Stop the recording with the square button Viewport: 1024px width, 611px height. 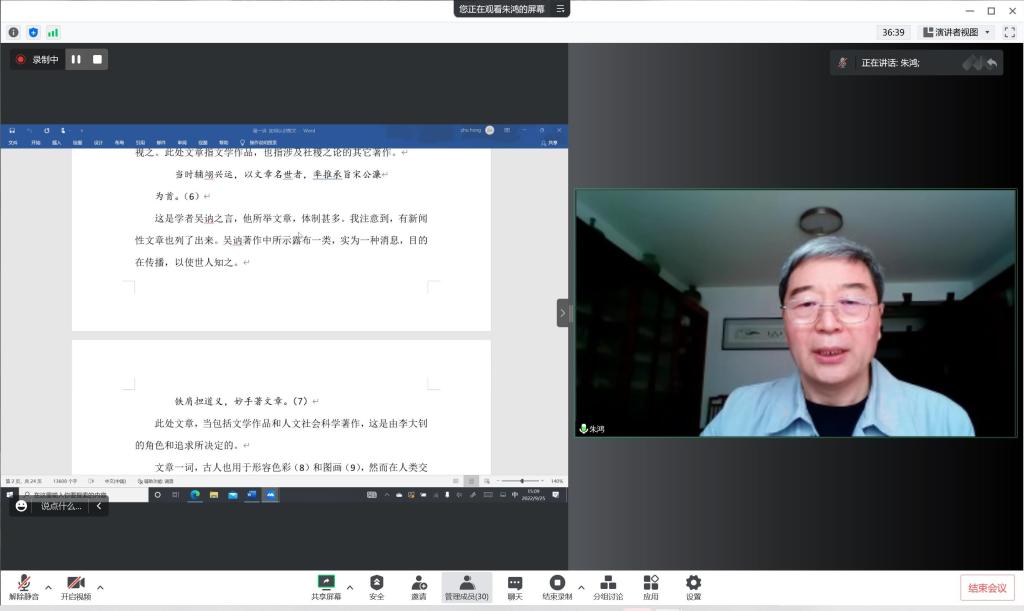pos(97,59)
